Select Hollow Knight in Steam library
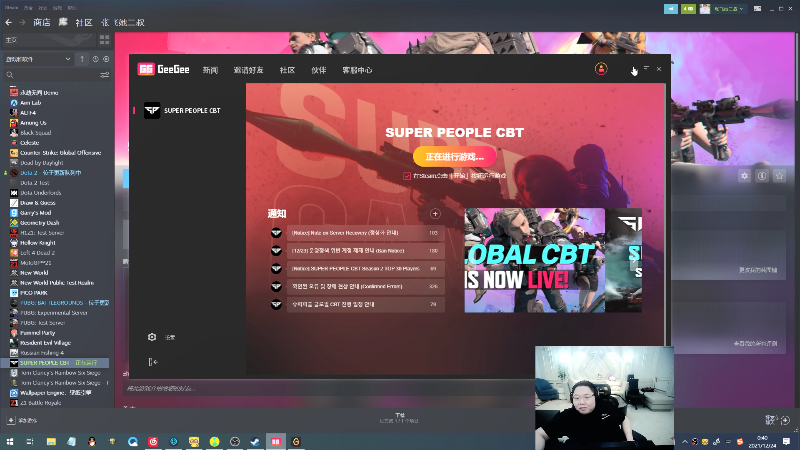This screenshot has height=450, width=800. click(37, 243)
